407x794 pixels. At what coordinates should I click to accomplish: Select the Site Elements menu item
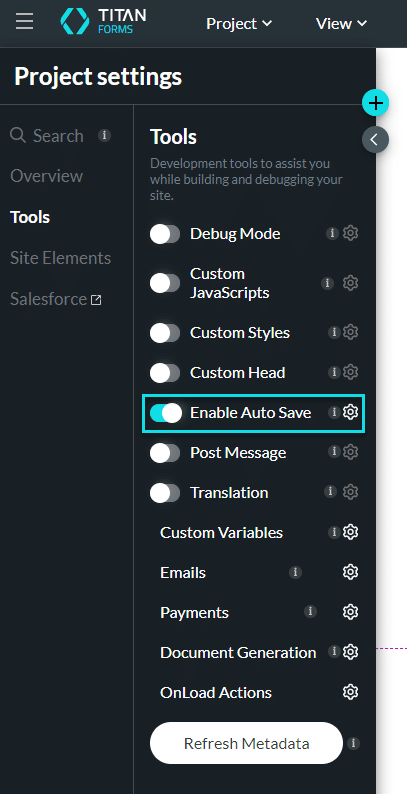pos(60,258)
